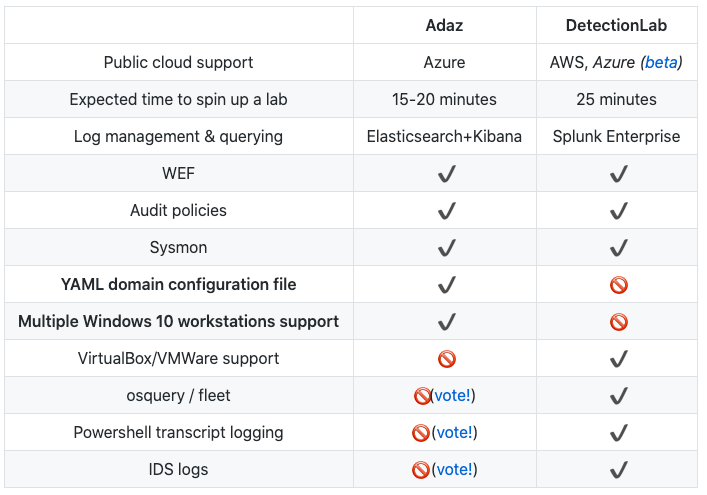The width and height of the screenshot is (707, 495).
Task: Click DetectionLab's YAML configuration prohibited icon
Action: 618,285
